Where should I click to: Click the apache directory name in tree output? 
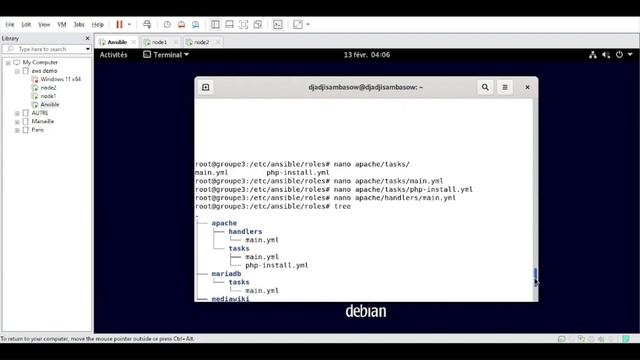click(x=224, y=223)
